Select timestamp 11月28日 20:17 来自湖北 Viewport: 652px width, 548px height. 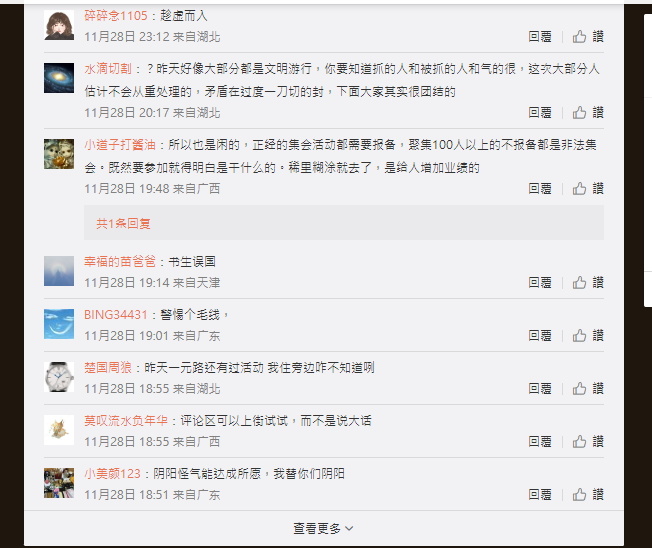click(152, 113)
